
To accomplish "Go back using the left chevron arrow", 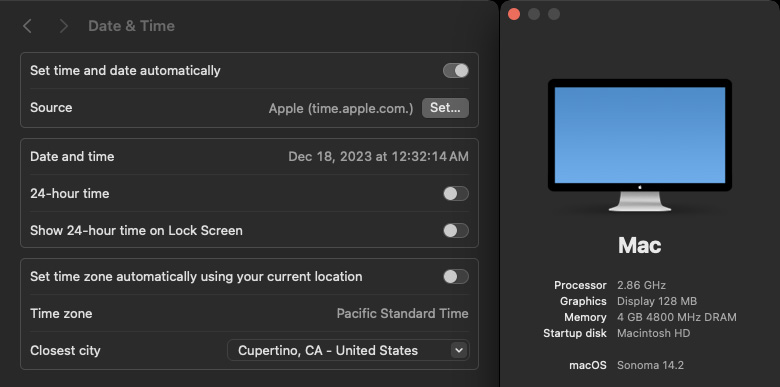I will (27, 26).
